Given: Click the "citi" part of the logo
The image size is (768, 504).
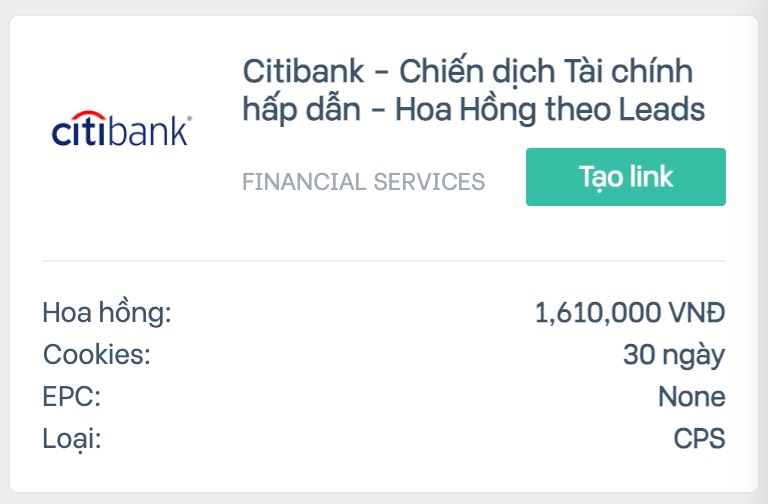Looking at the screenshot, I should tap(78, 129).
